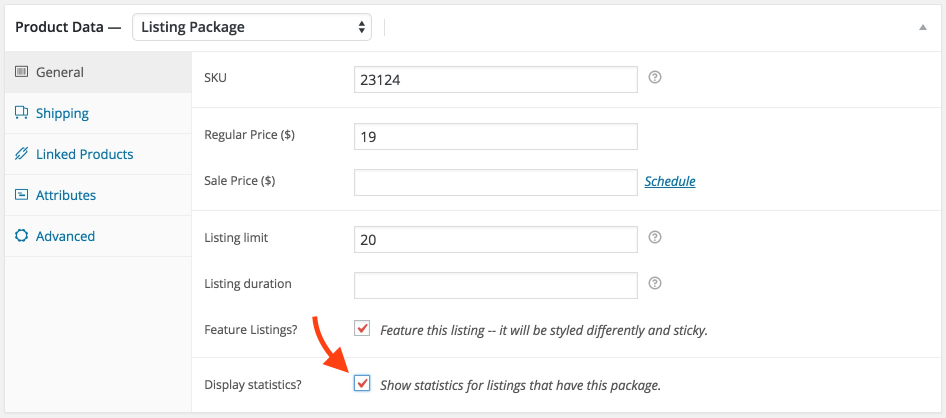
Task: Click the Schedule sale price link
Action: click(x=670, y=181)
